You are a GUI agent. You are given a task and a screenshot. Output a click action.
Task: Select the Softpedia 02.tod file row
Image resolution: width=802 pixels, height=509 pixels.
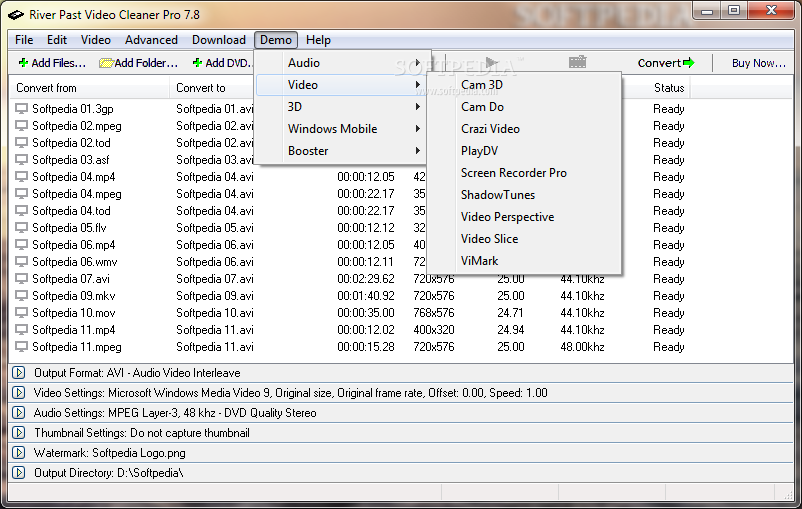[71, 143]
